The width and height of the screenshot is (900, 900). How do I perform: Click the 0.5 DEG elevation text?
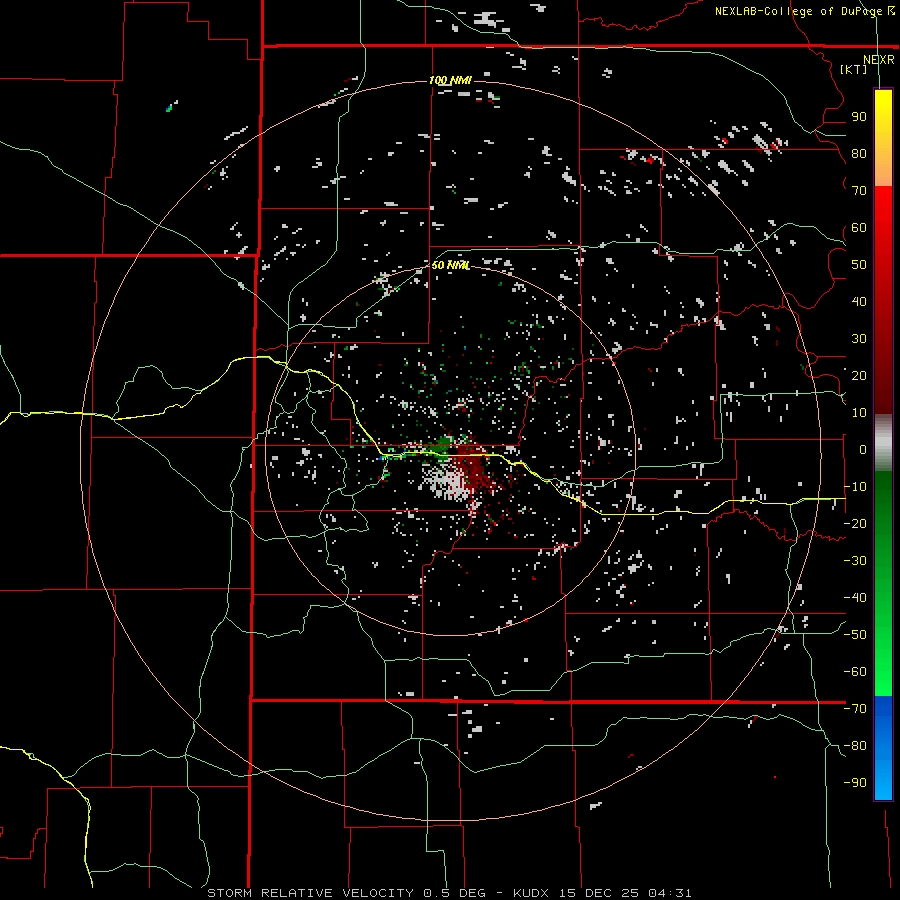455,893
